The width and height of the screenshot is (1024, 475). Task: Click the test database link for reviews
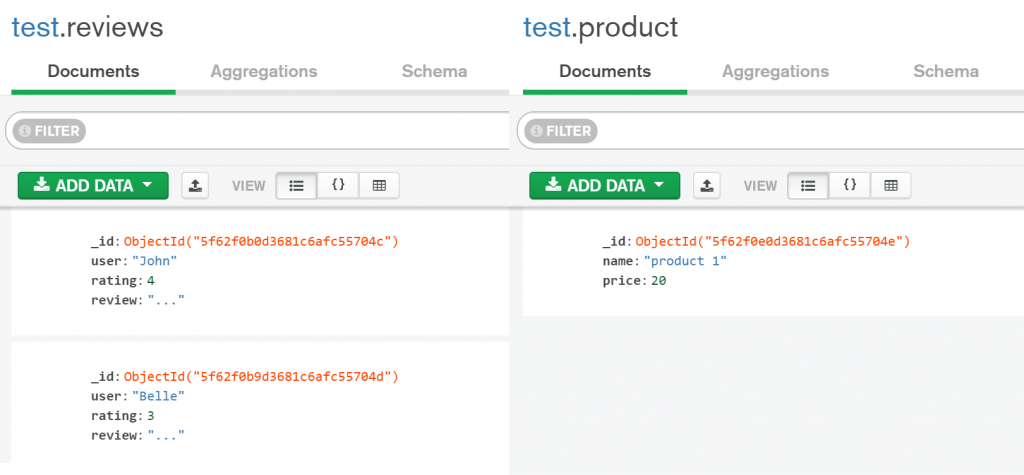(x=34, y=27)
